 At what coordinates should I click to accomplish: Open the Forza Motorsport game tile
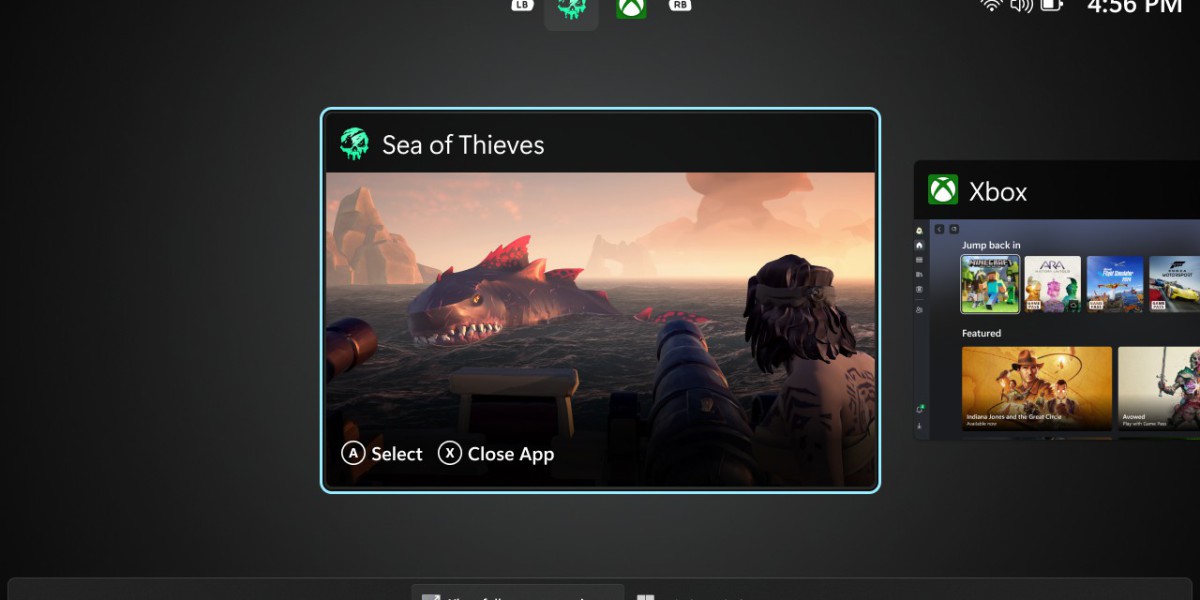coord(1174,285)
